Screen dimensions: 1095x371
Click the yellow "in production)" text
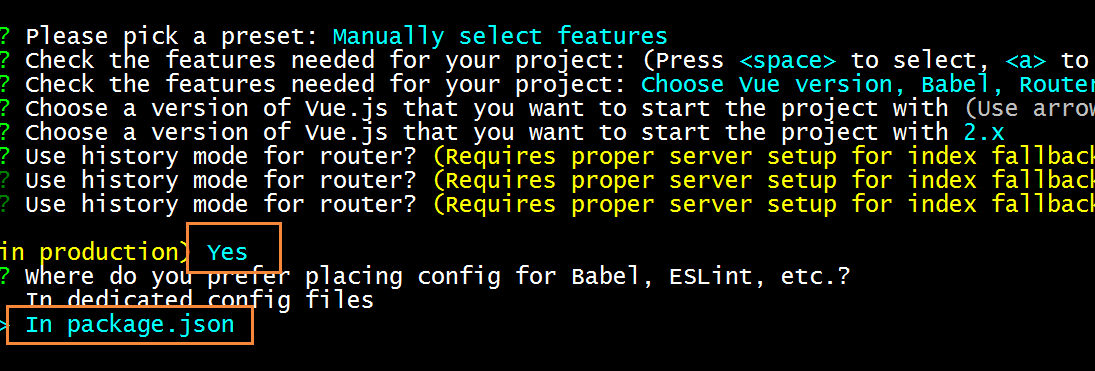(93, 252)
